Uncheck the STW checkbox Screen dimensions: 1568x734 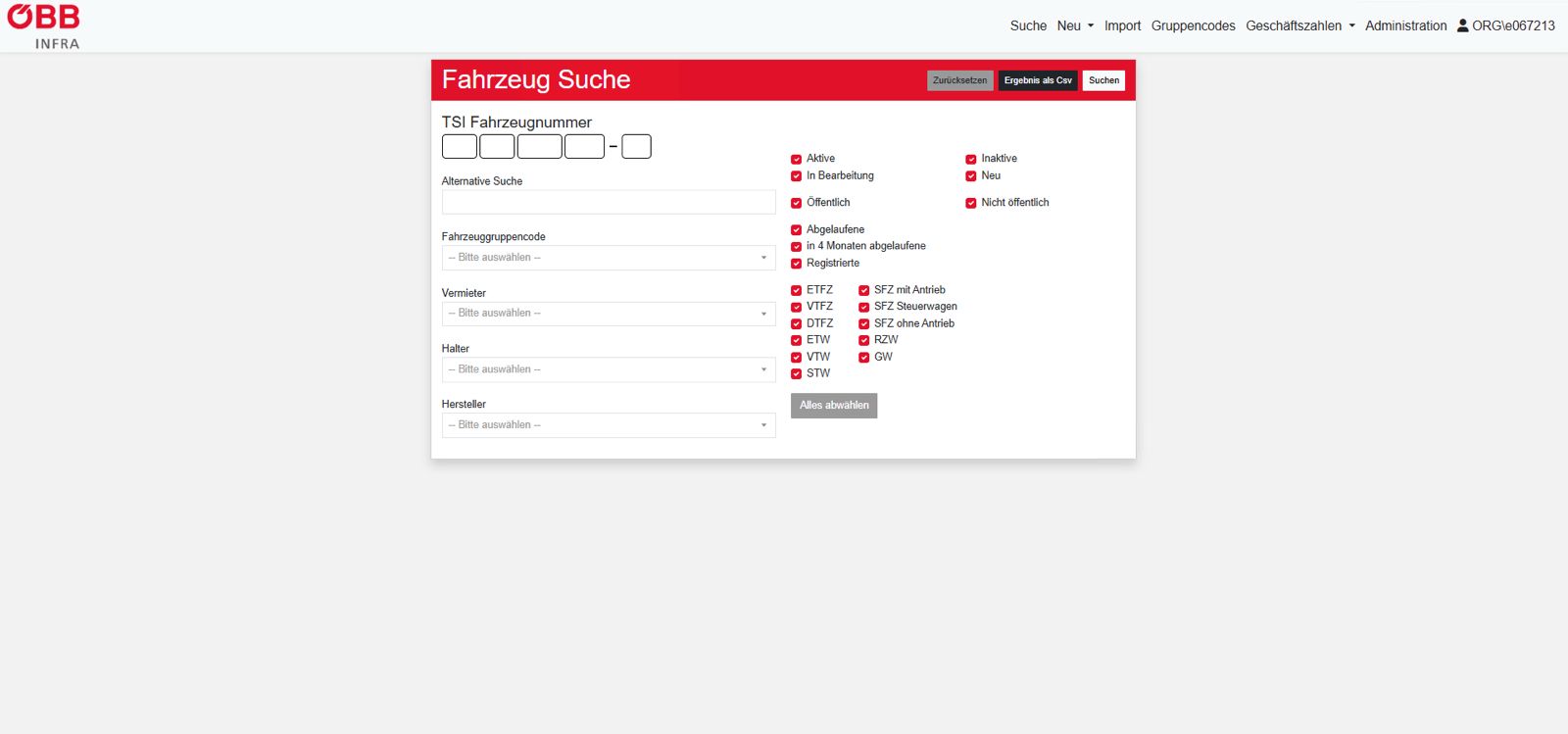[x=796, y=373]
